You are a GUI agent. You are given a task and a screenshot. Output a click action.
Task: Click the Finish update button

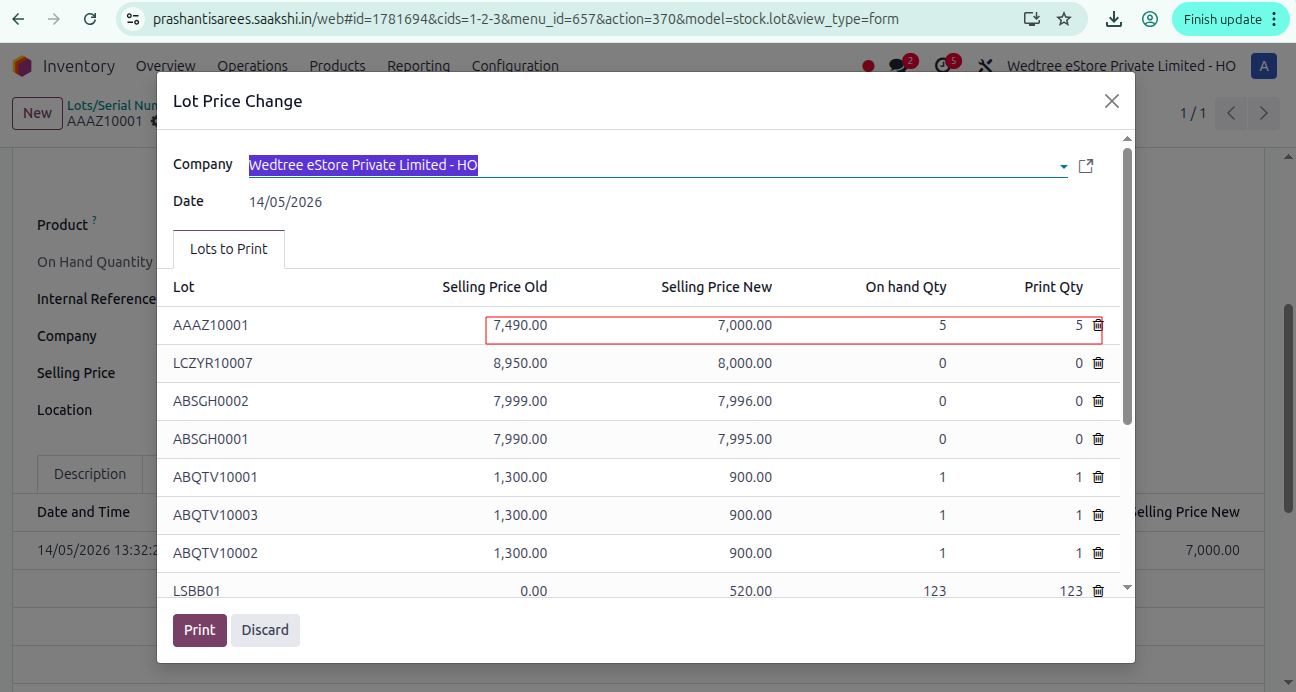click(x=1232, y=19)
